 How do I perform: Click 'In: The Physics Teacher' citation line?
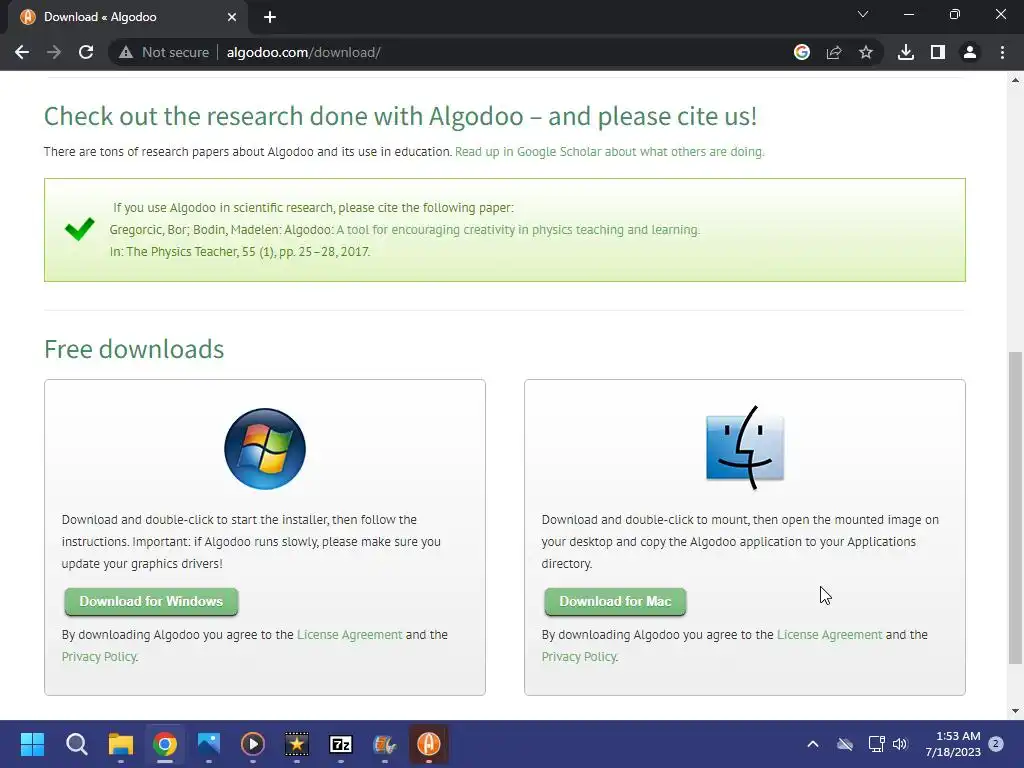(240, 251)
